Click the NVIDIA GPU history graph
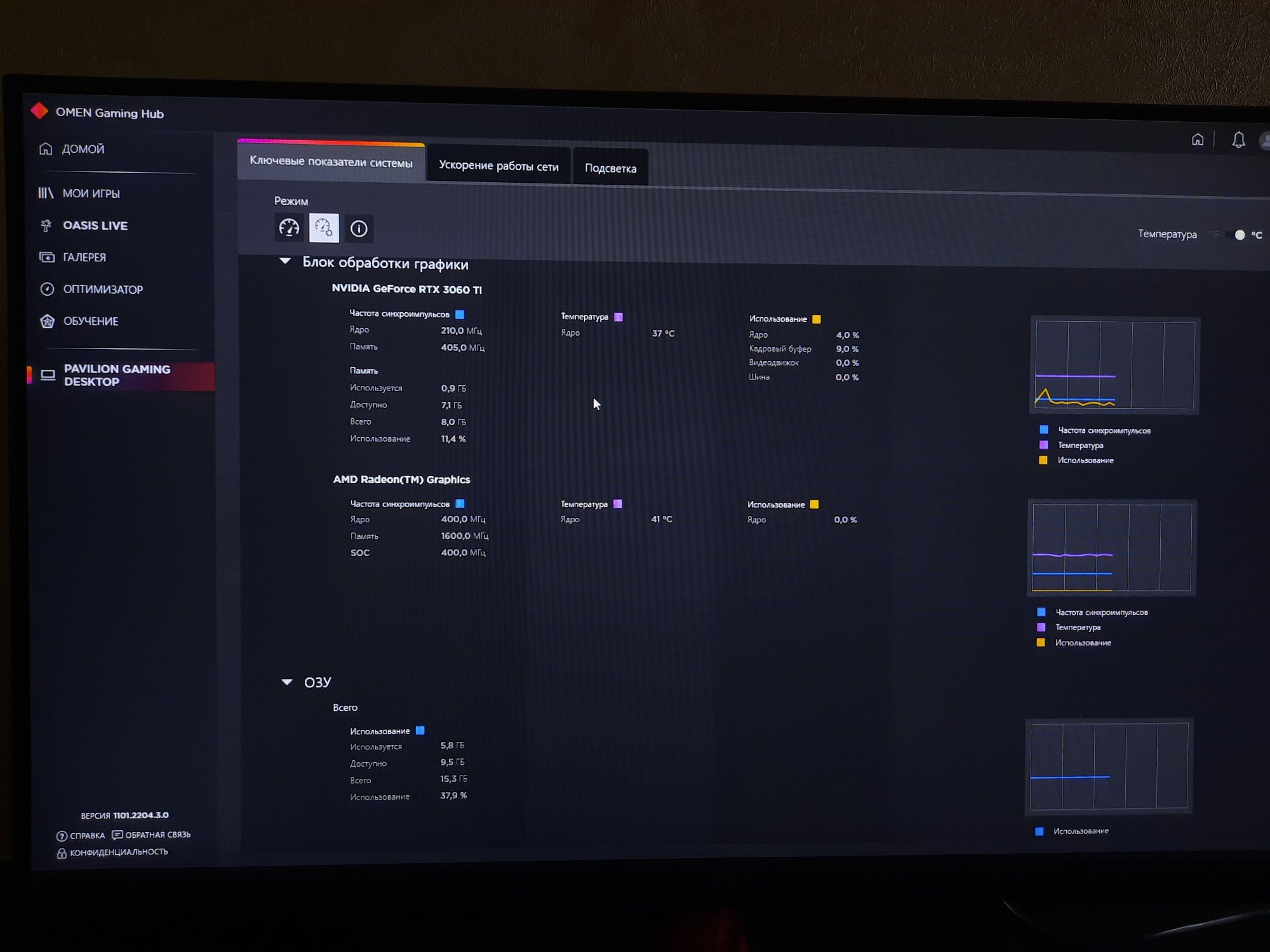Screen dimensions: 1270x952 [x=1114, y=365]
